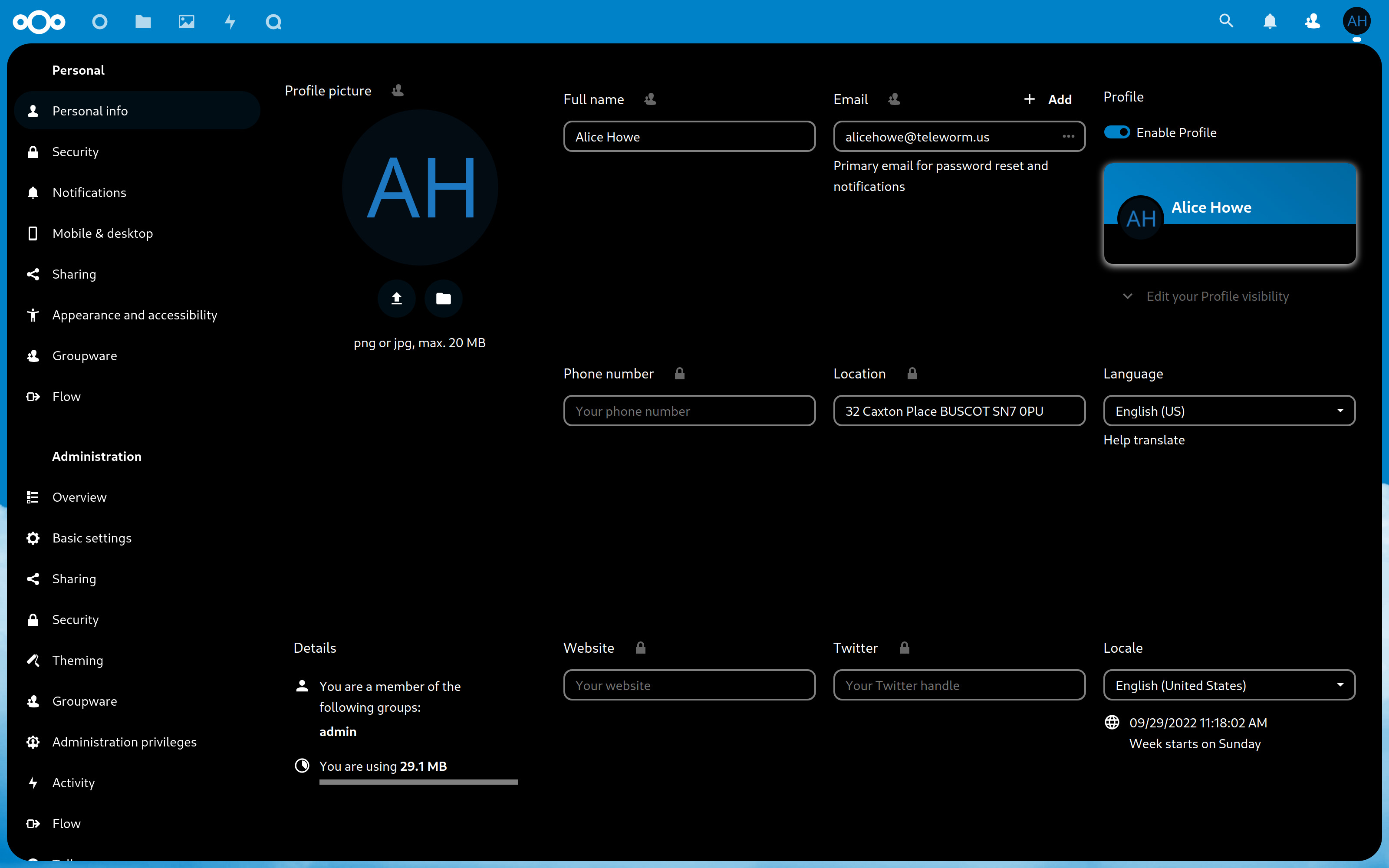The width and height of the screenshot is (1389, 868).
Task: Change Twitter scope lock icon
Action: (x=904, y=648)
